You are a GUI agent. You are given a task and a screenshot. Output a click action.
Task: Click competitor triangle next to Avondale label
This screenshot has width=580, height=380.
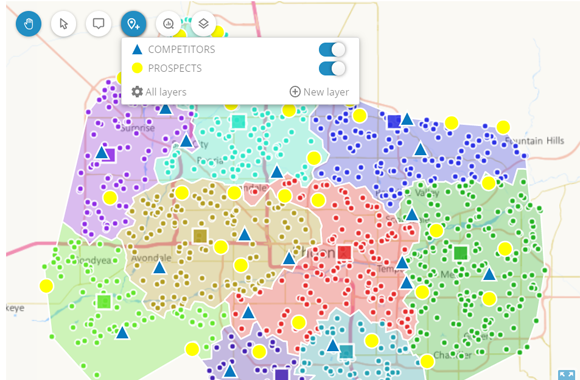[x=159, y=267]
